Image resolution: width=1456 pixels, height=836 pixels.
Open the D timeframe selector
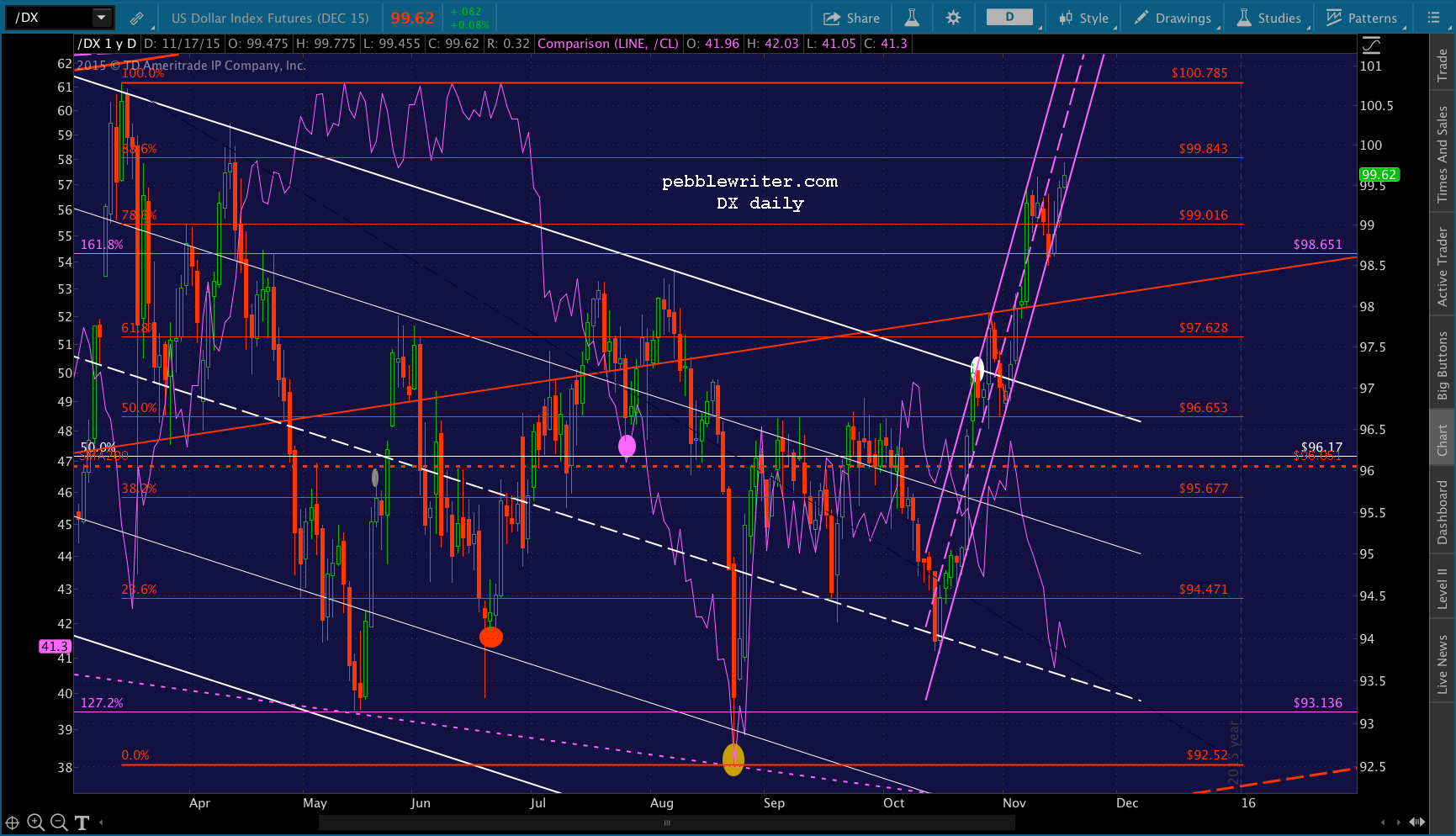point(1009,18)
